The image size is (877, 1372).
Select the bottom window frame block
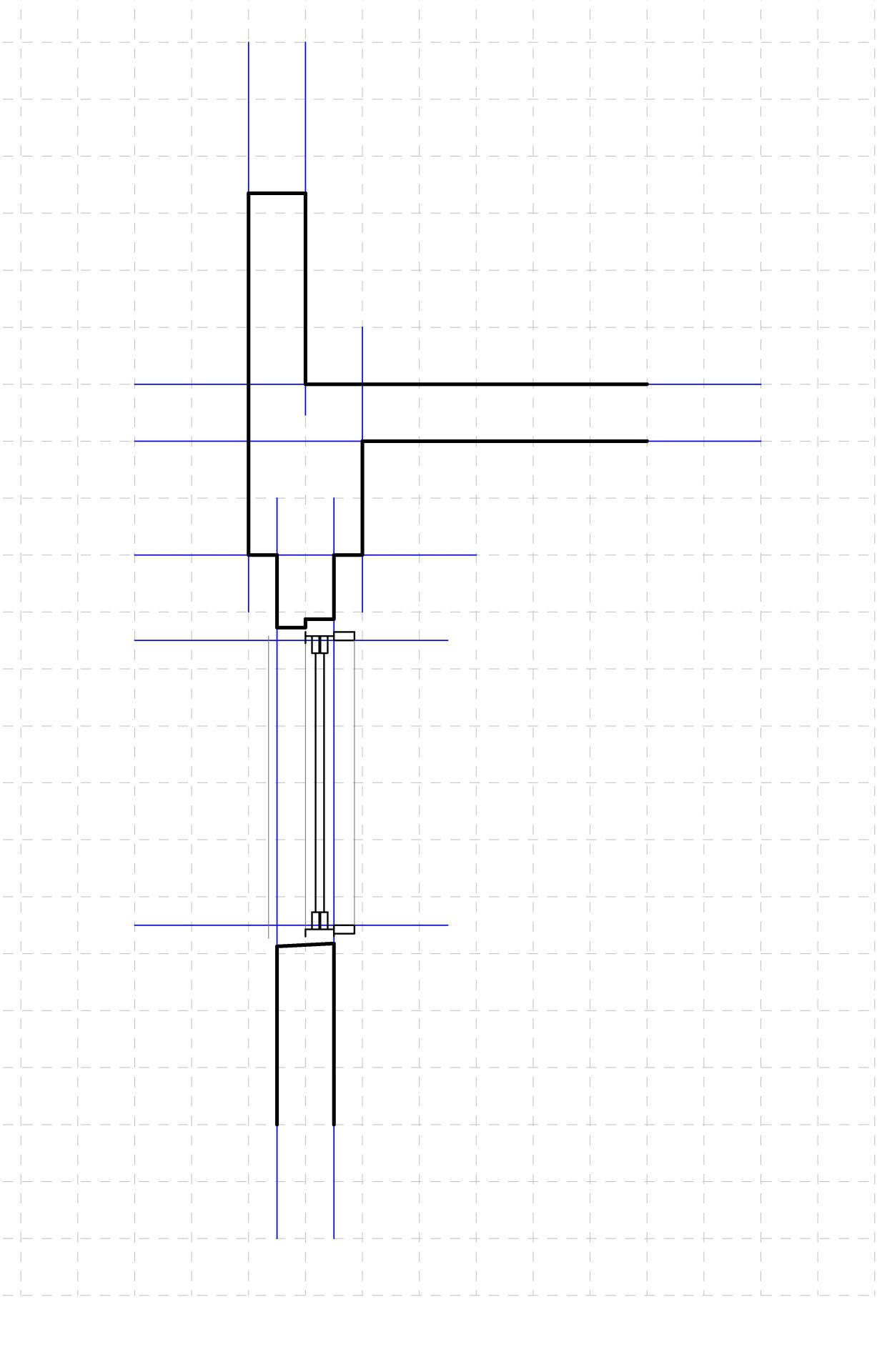click(319, 920)
